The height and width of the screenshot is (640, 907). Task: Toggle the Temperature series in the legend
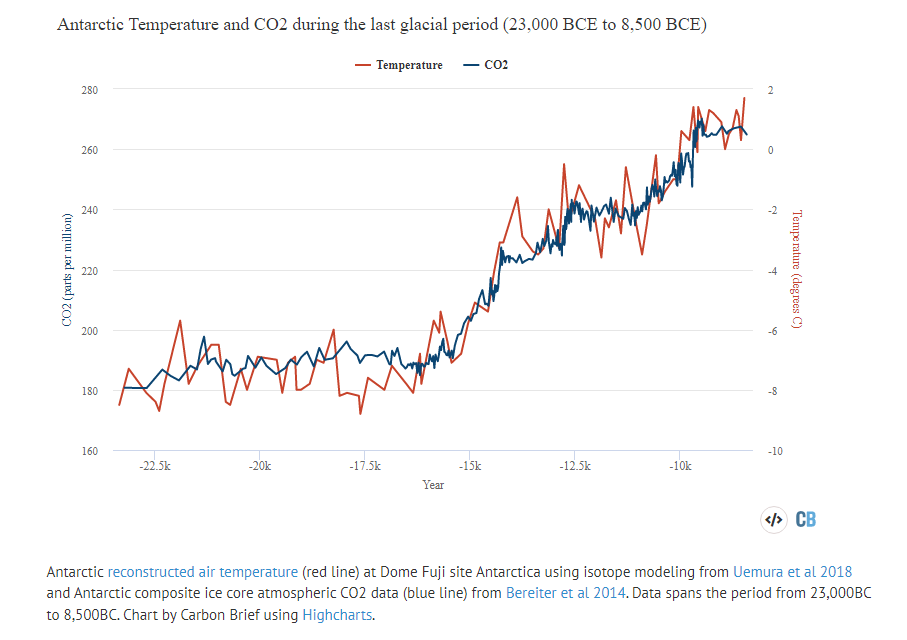point(409,65)
